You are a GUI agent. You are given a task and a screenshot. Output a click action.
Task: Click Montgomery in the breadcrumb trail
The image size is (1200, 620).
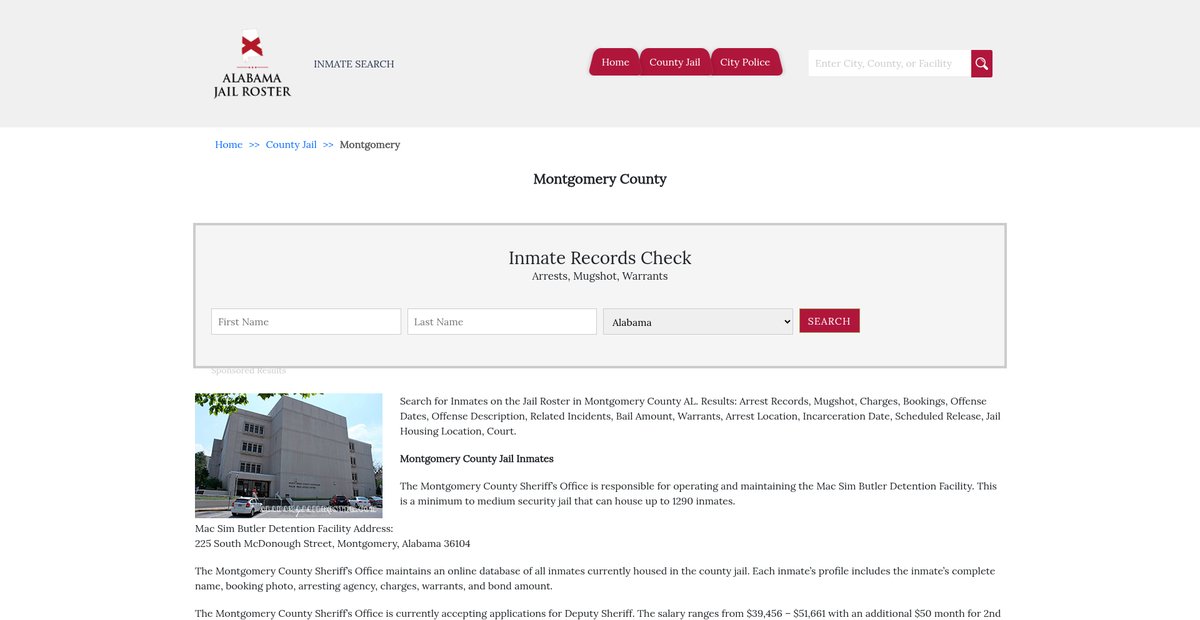pyautogui.click(x=370, y=145)
